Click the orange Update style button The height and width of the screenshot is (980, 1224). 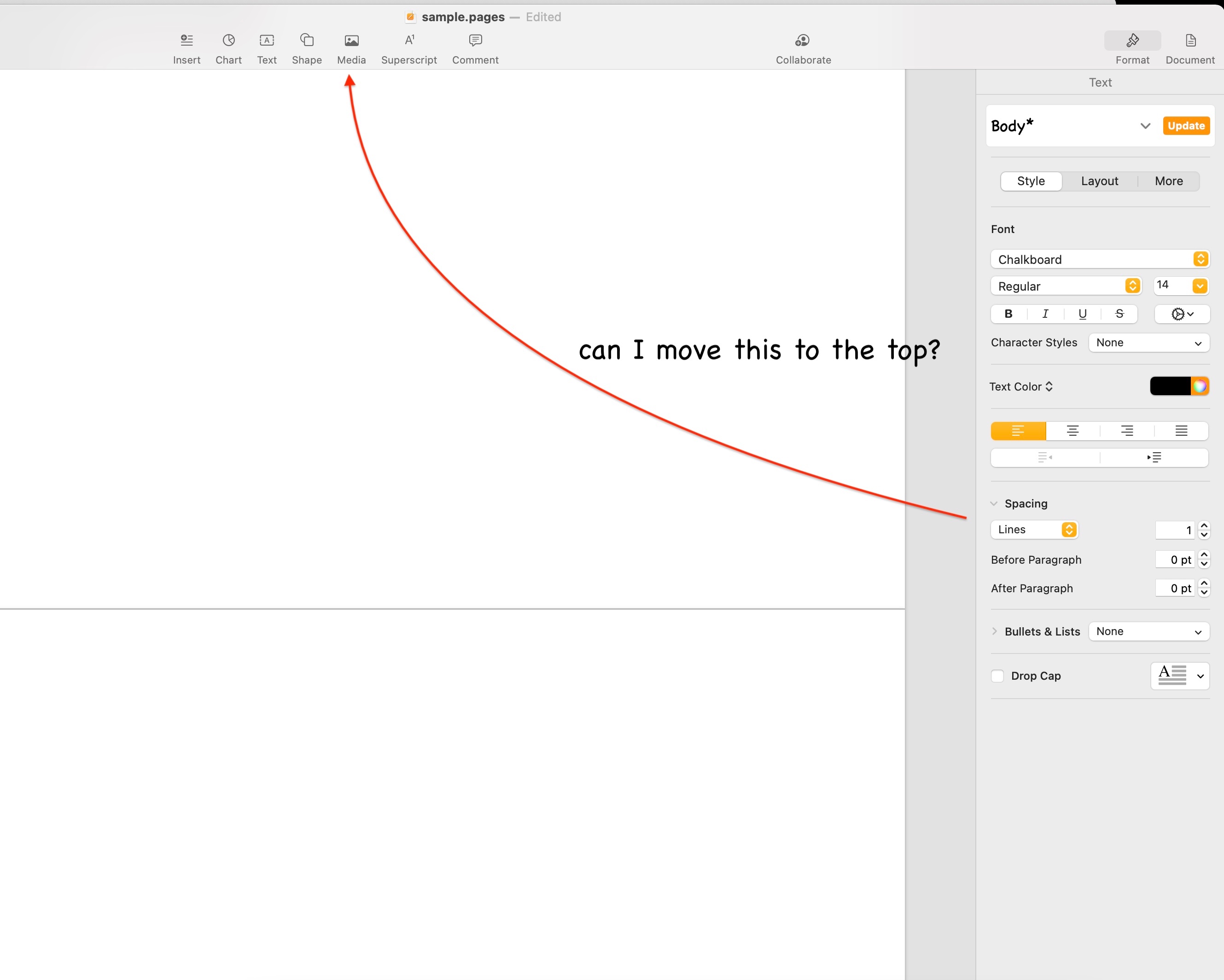click(x=1186, y=125)
